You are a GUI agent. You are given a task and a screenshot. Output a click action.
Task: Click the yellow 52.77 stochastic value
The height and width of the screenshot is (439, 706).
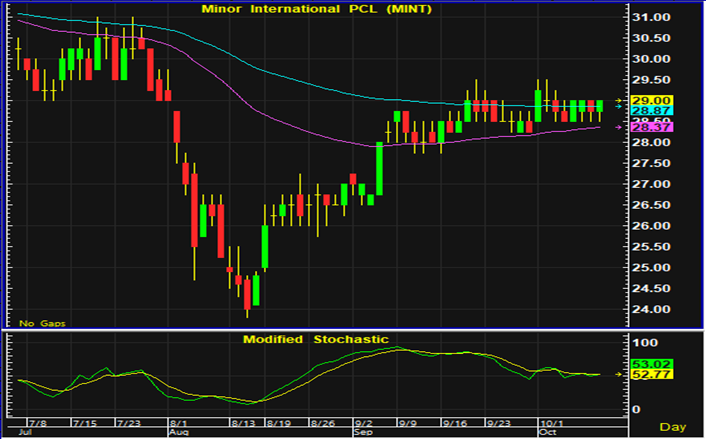(652, 374)
